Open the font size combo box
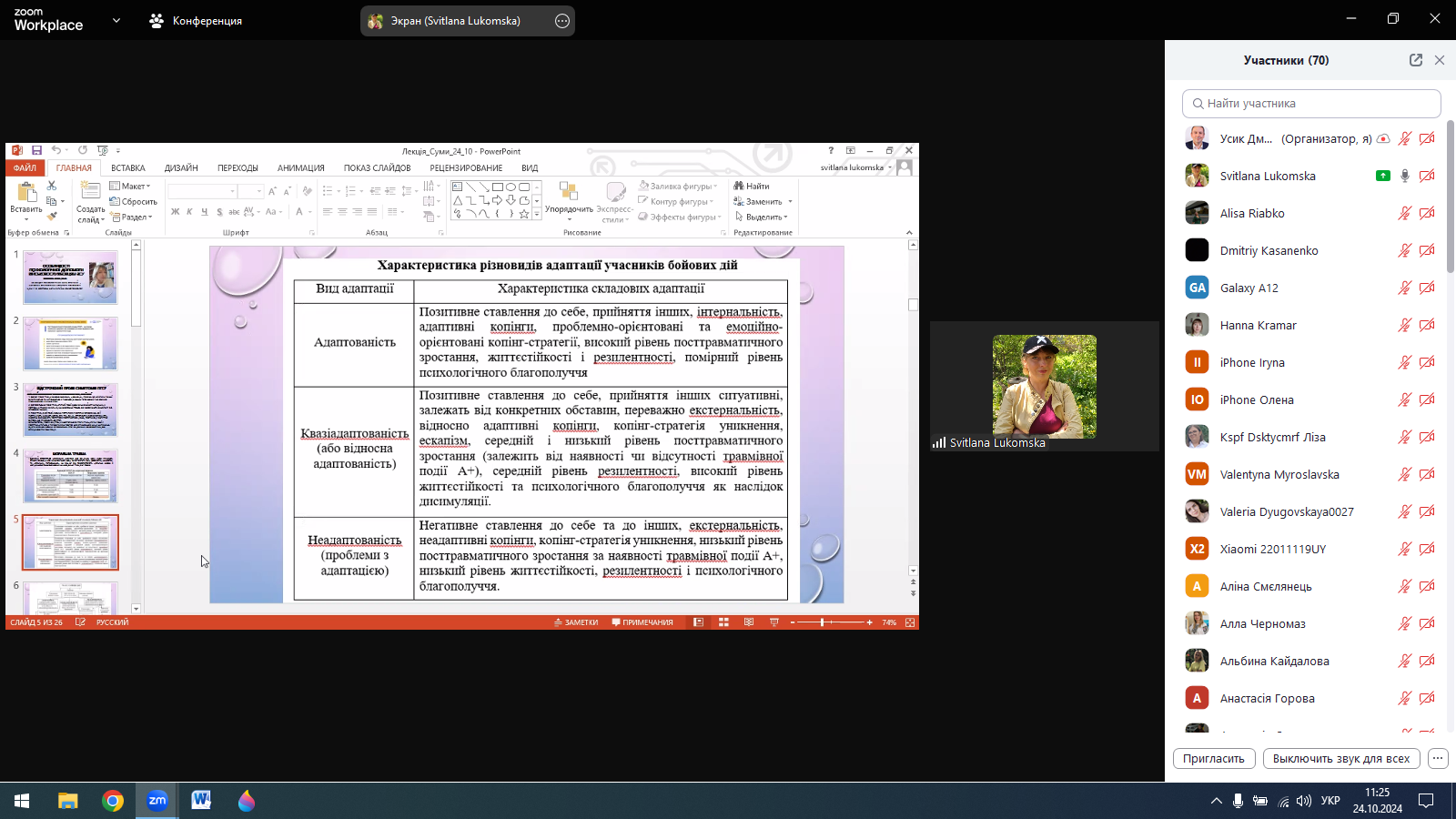 click(251, 191)
